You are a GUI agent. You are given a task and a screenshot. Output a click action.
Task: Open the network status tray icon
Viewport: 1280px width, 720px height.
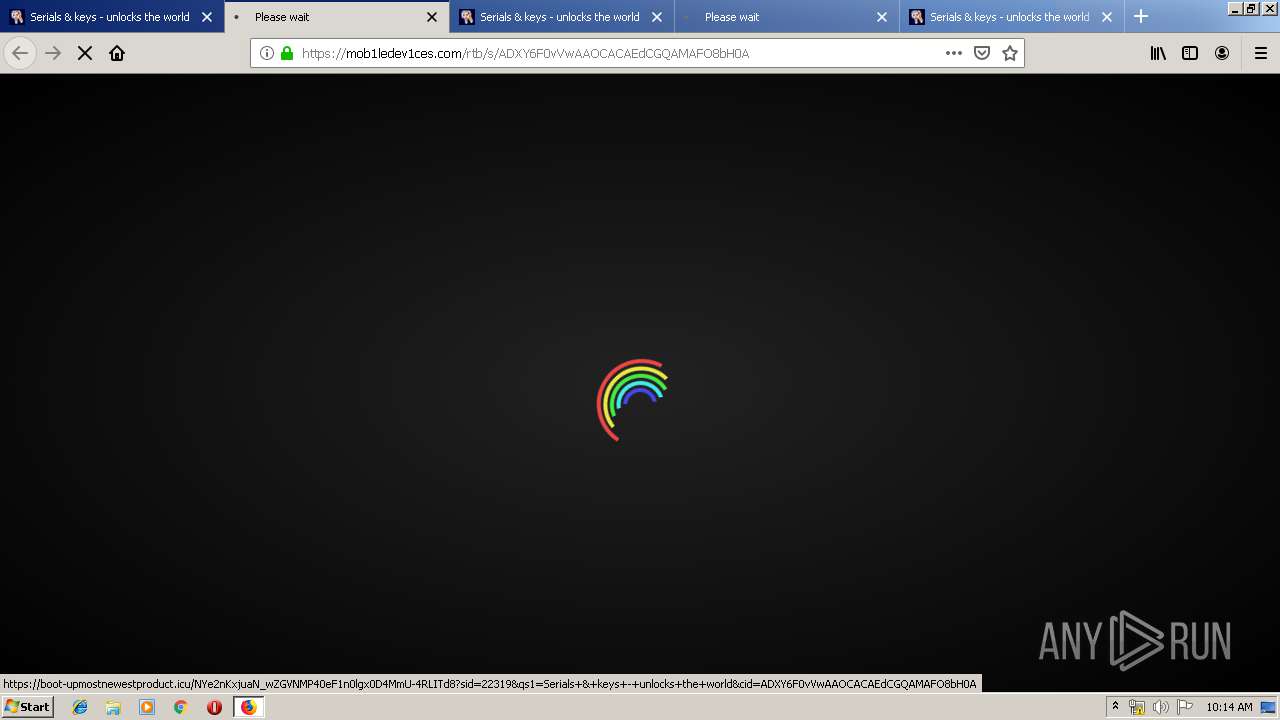click(1137, 707)
